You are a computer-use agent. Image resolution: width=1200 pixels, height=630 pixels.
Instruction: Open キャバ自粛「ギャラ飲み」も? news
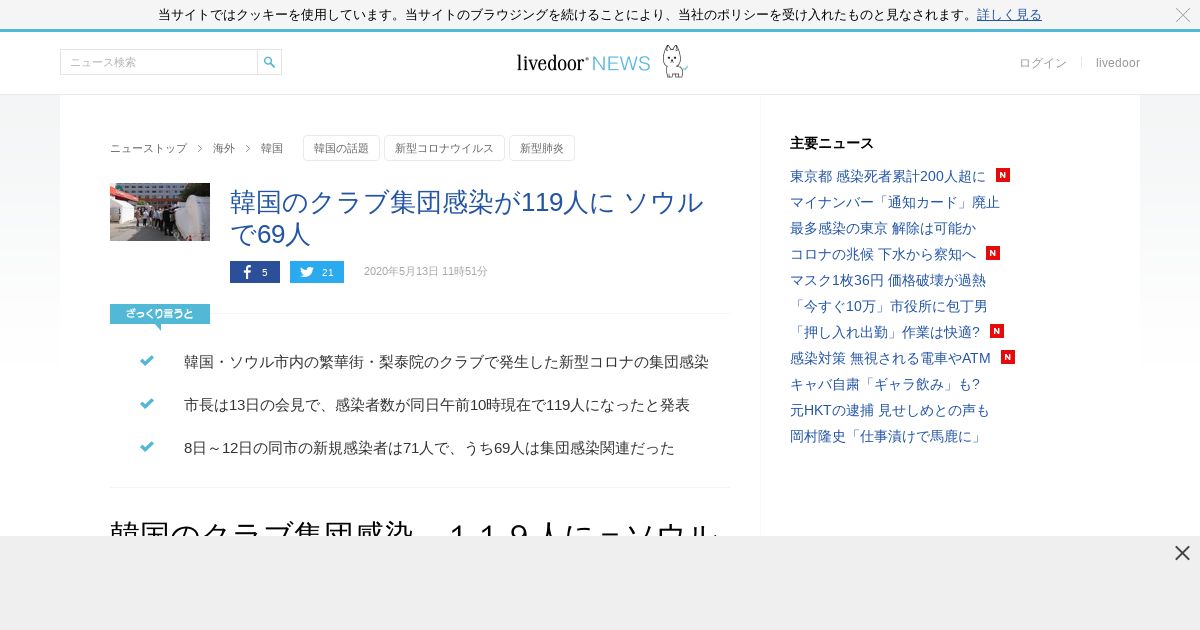885,384
